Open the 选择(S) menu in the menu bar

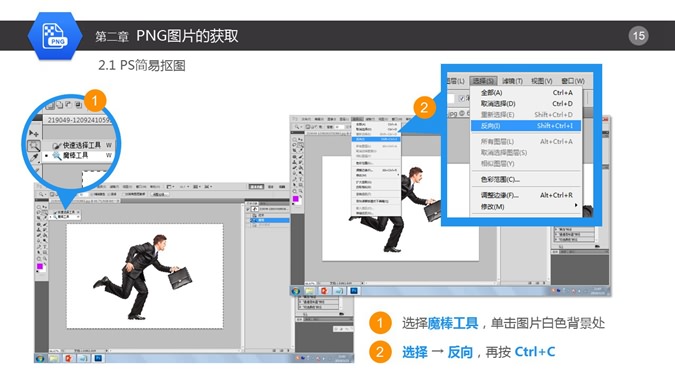click(x=483, y=81)
